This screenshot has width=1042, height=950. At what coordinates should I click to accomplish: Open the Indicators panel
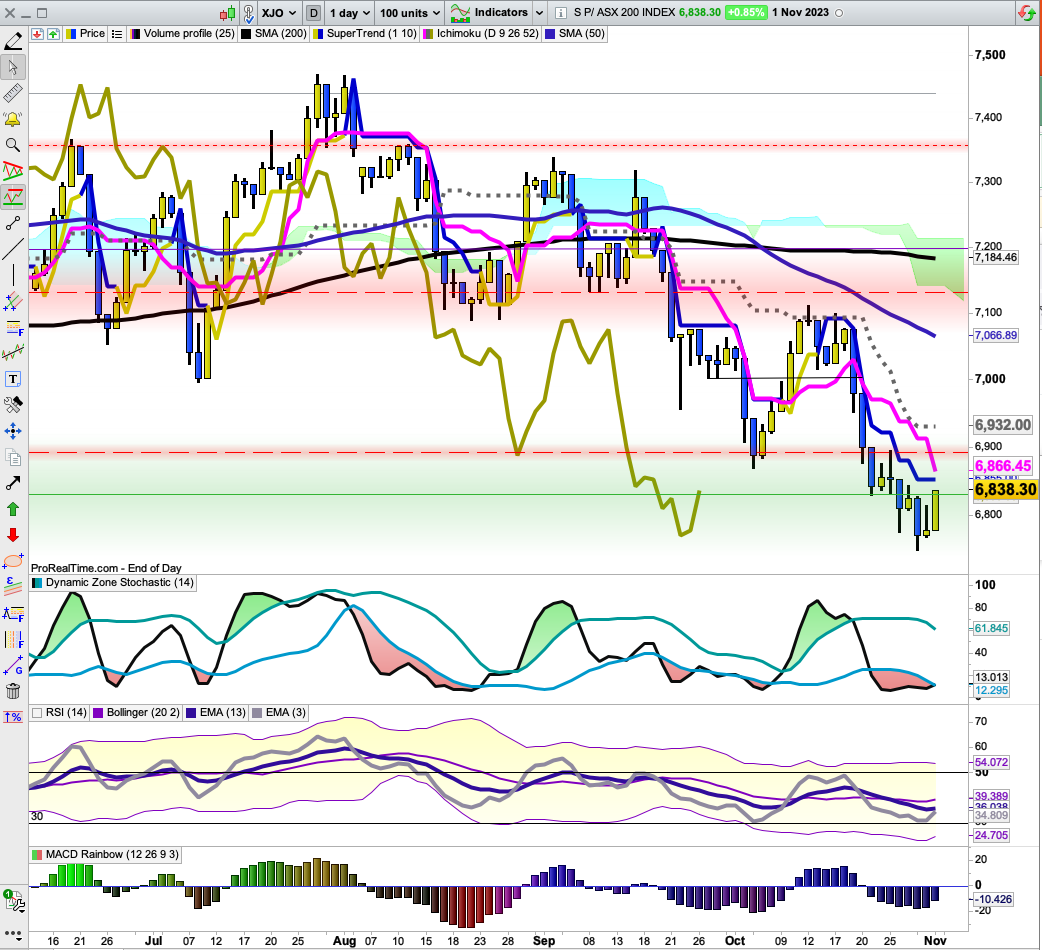click(490, 13)
